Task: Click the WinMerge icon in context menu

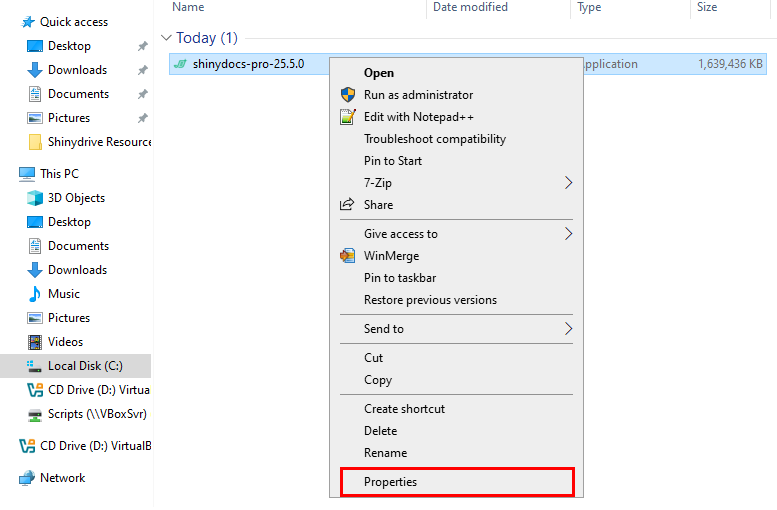Action: point(347,256)
